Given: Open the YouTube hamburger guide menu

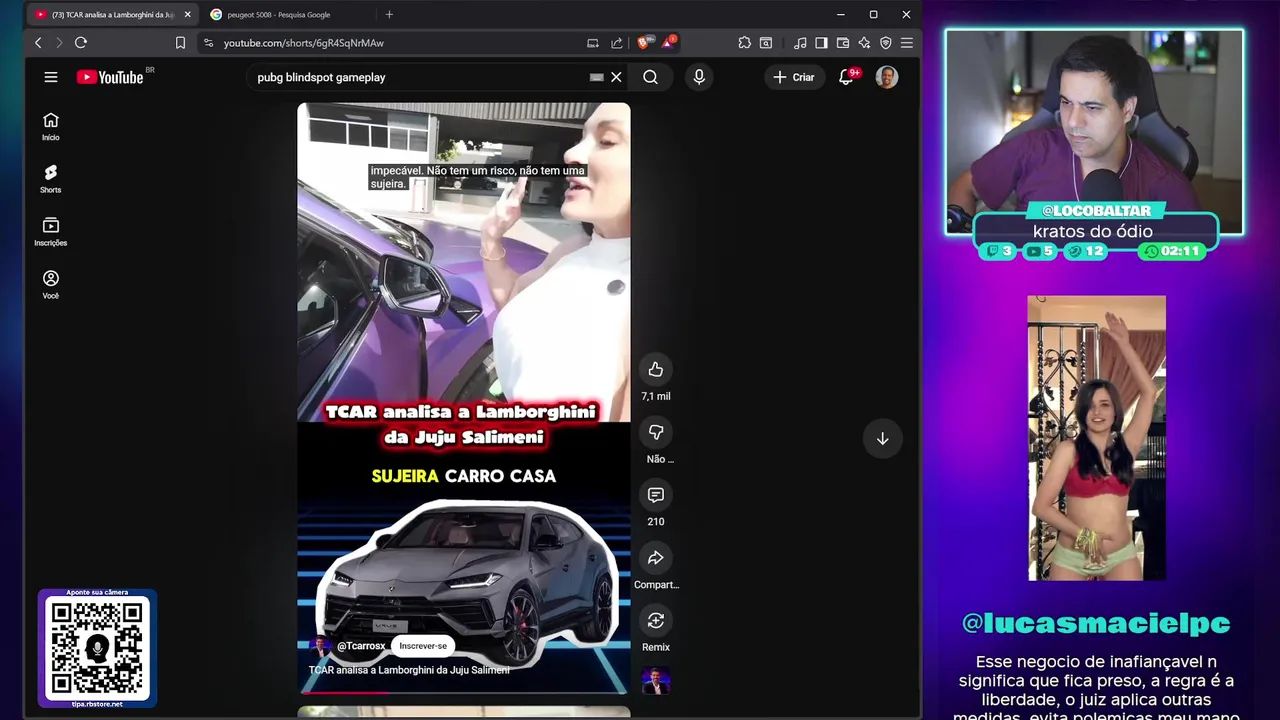Looking at the screenshot, I should pos(51,77).
